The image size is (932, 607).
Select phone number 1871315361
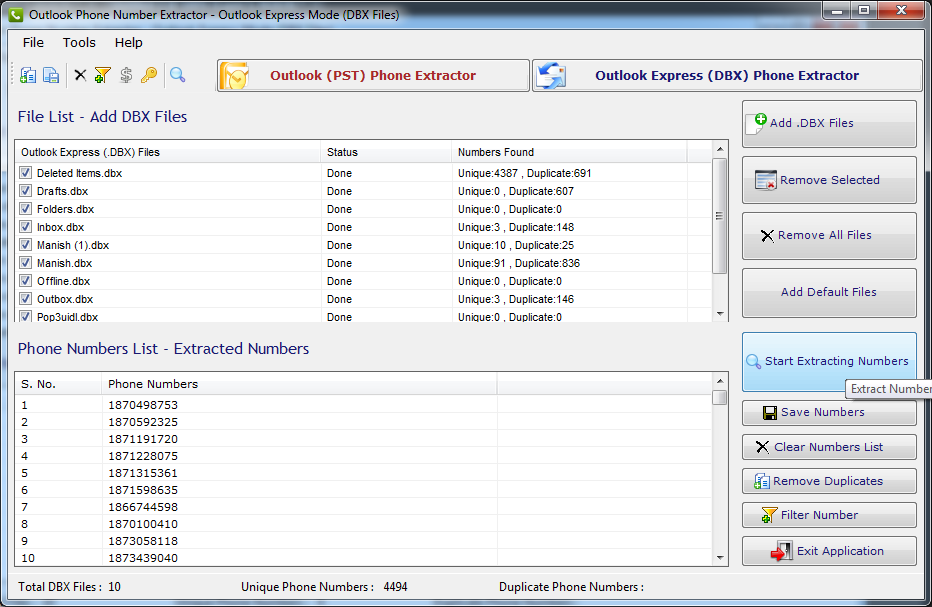tap(143, 473)
